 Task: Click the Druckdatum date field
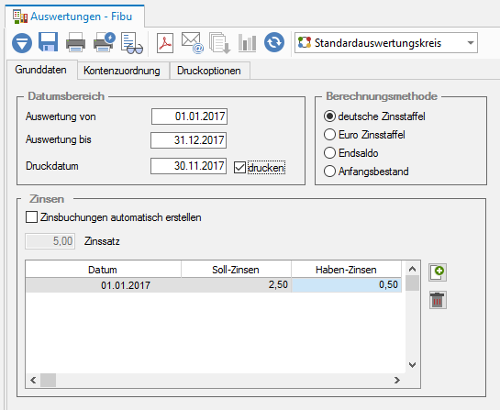[x=189, y=166]
